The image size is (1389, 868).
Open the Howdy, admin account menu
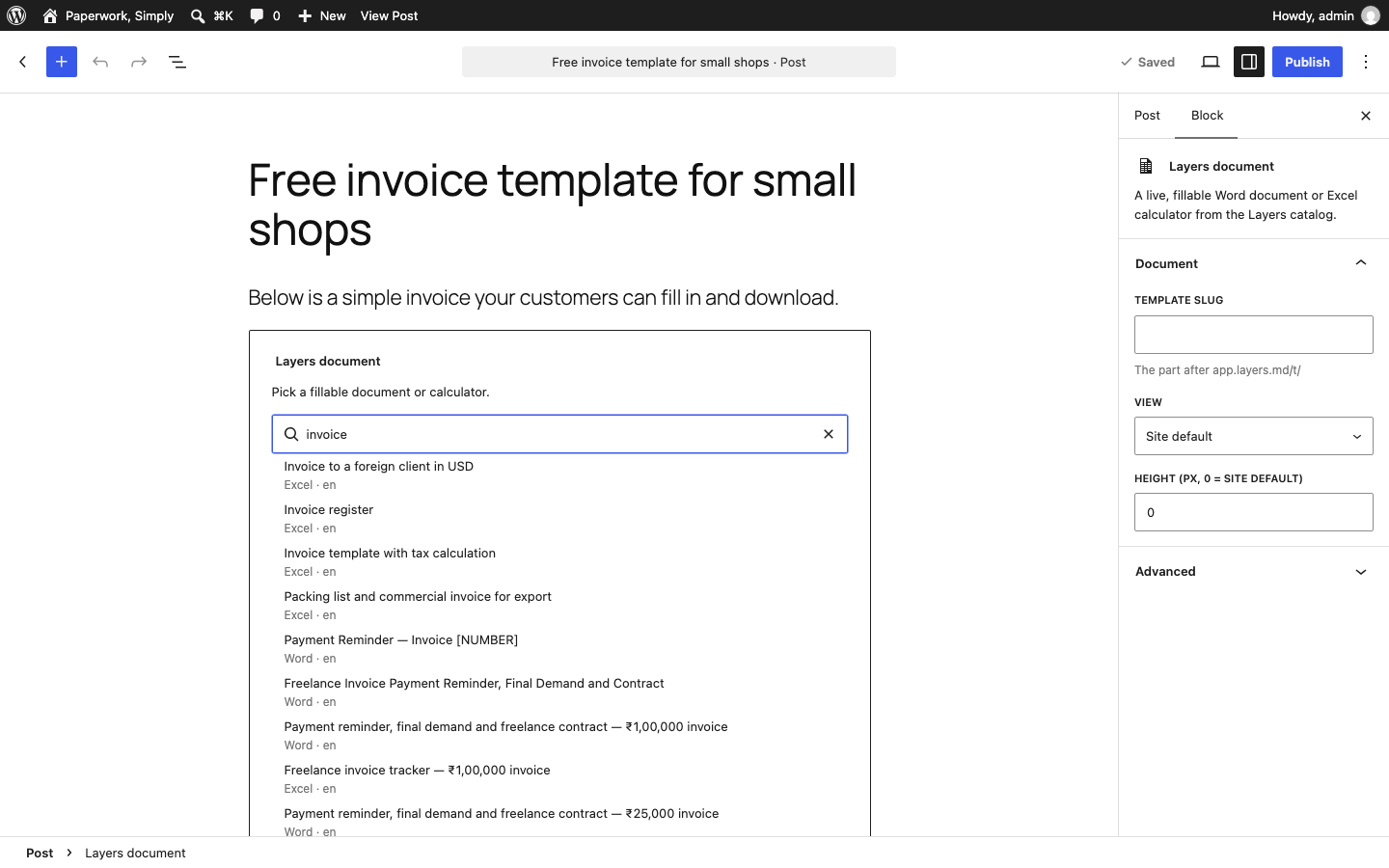pyautogui.click(x=1325, y=15)
